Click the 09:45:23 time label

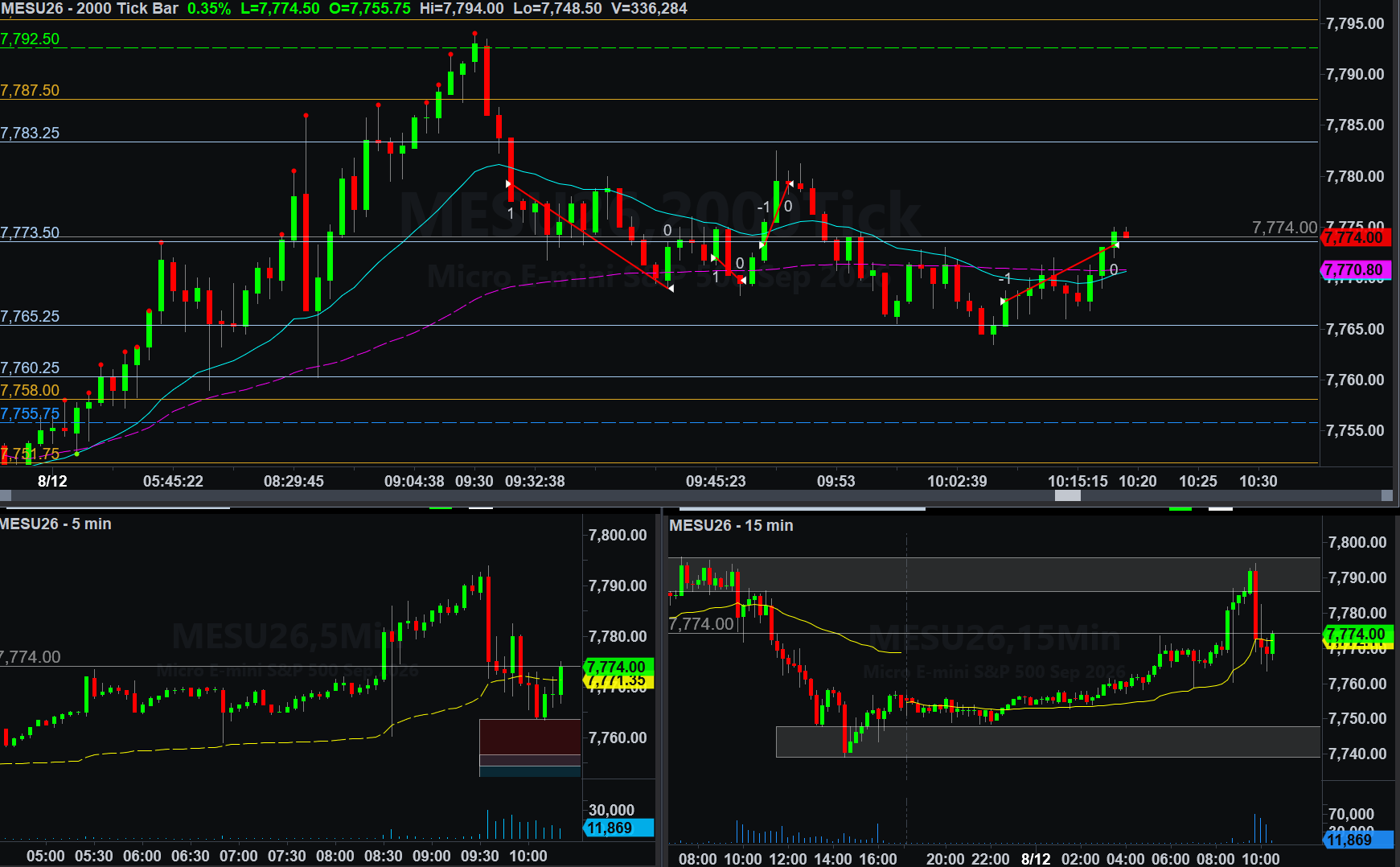pos(716,482)
